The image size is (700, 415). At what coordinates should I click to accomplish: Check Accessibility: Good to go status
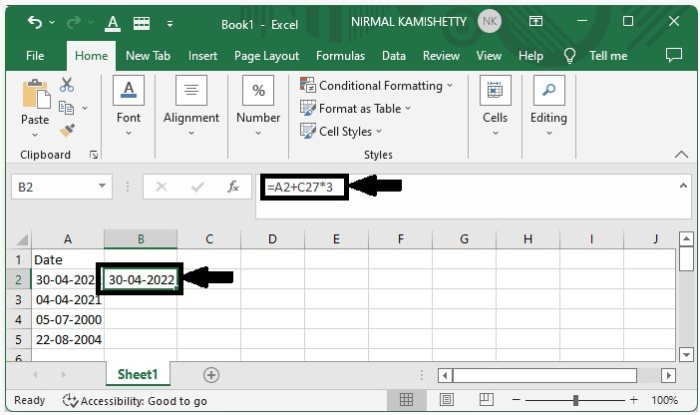(135, 400)
